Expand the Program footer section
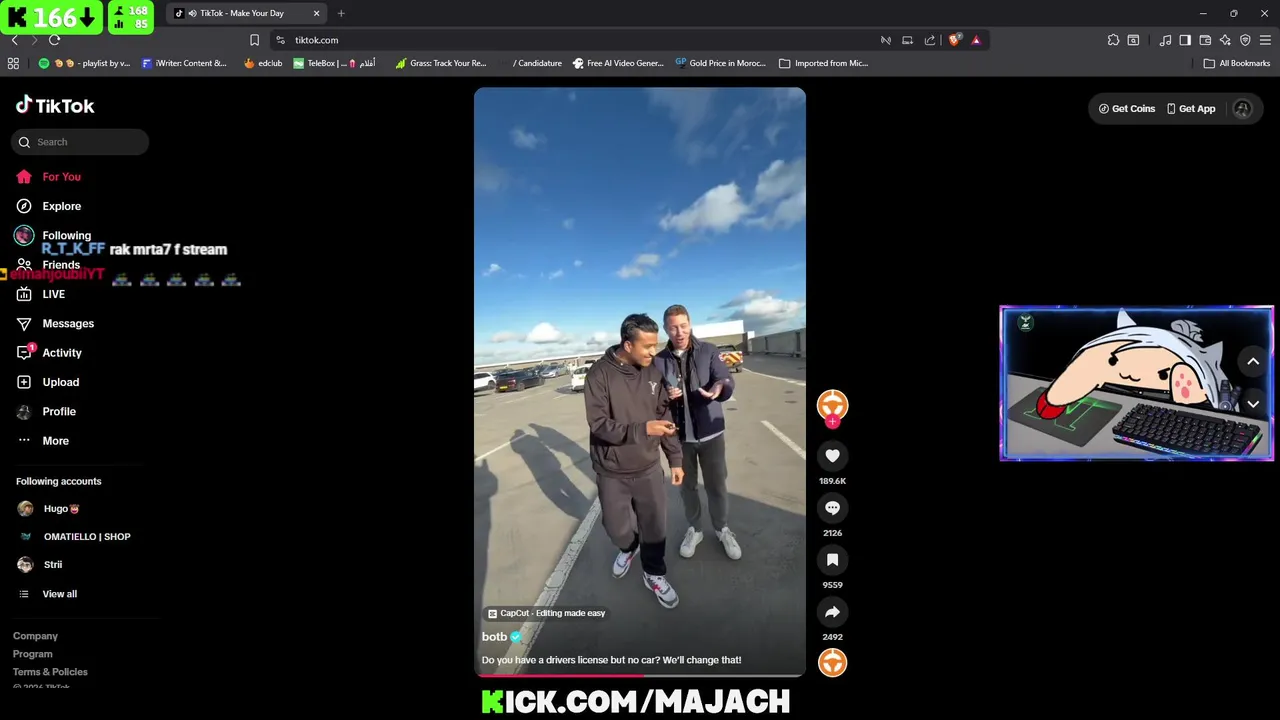 coord(32,654)
